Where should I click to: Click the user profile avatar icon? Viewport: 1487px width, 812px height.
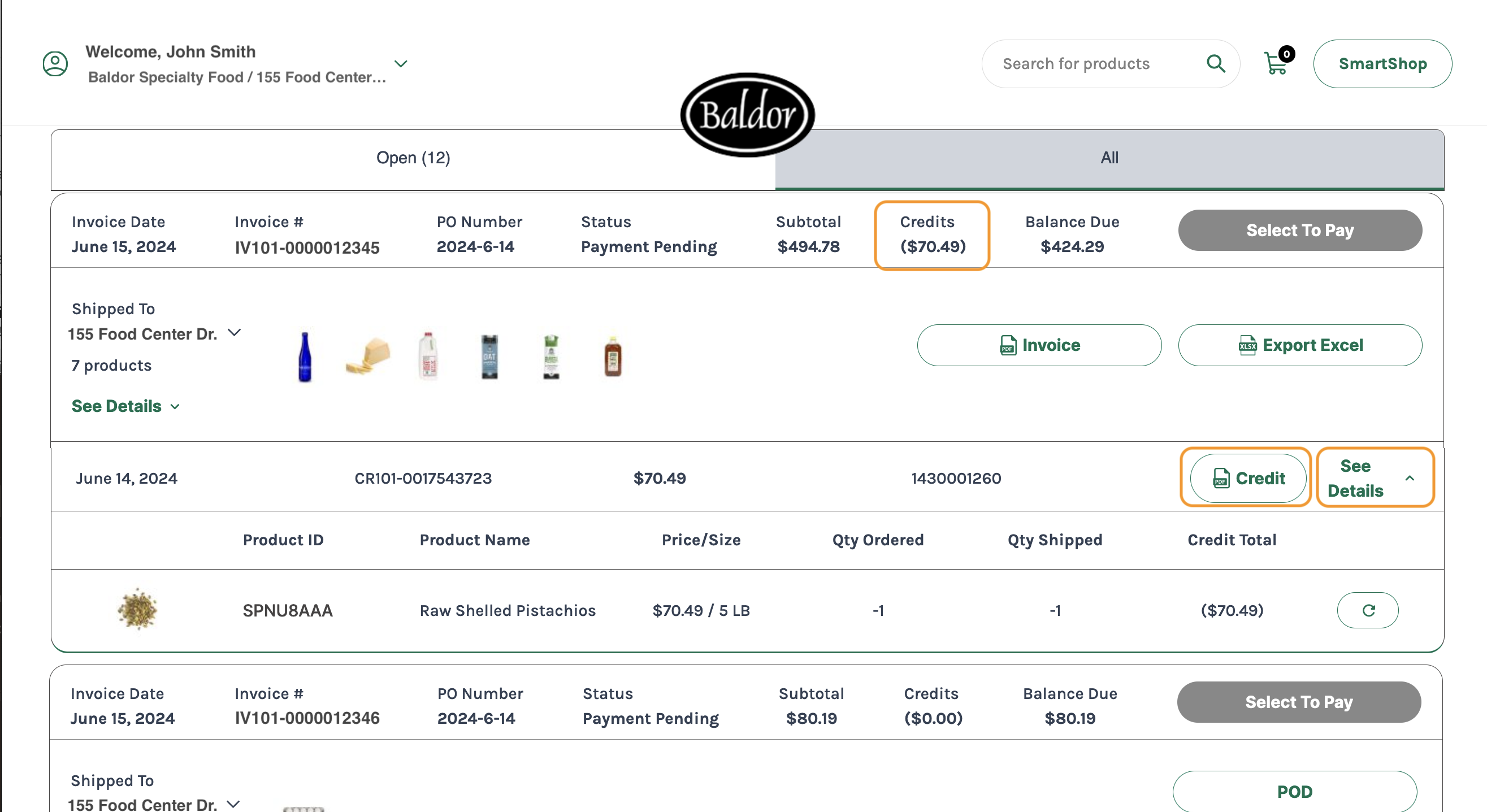pos(55,63)
